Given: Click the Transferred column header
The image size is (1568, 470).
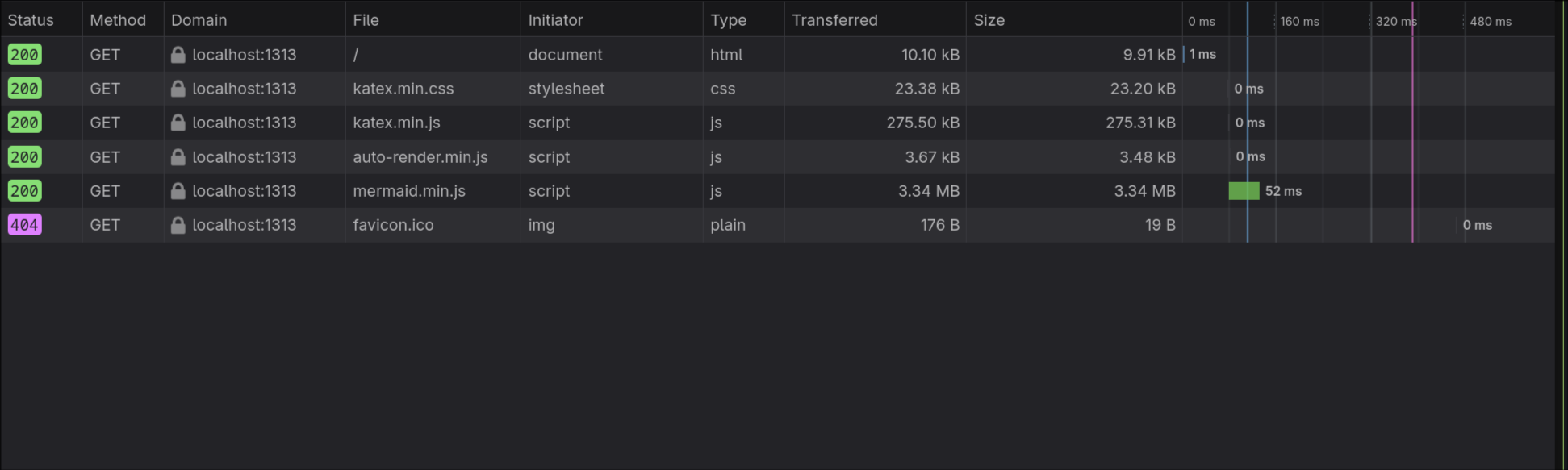Looking at the screenshot, I should click(834, 19).
